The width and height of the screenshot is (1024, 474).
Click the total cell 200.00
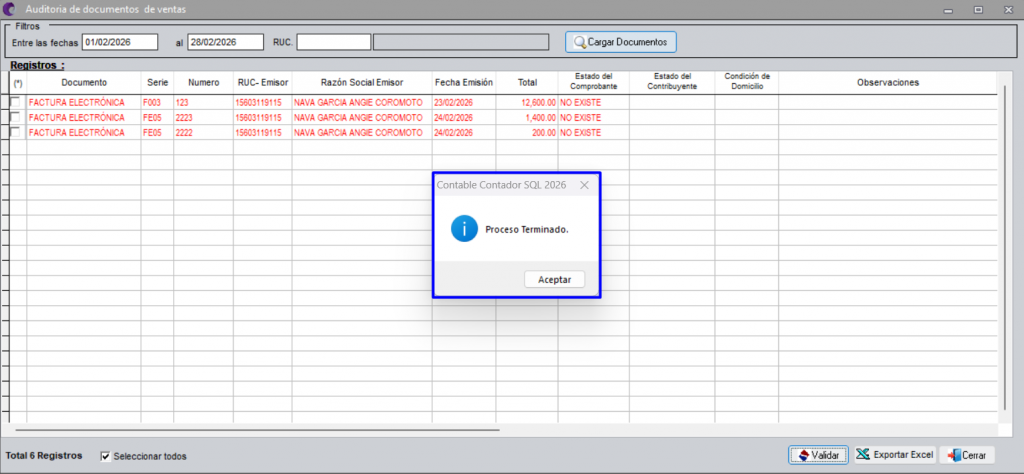[527, 133]
